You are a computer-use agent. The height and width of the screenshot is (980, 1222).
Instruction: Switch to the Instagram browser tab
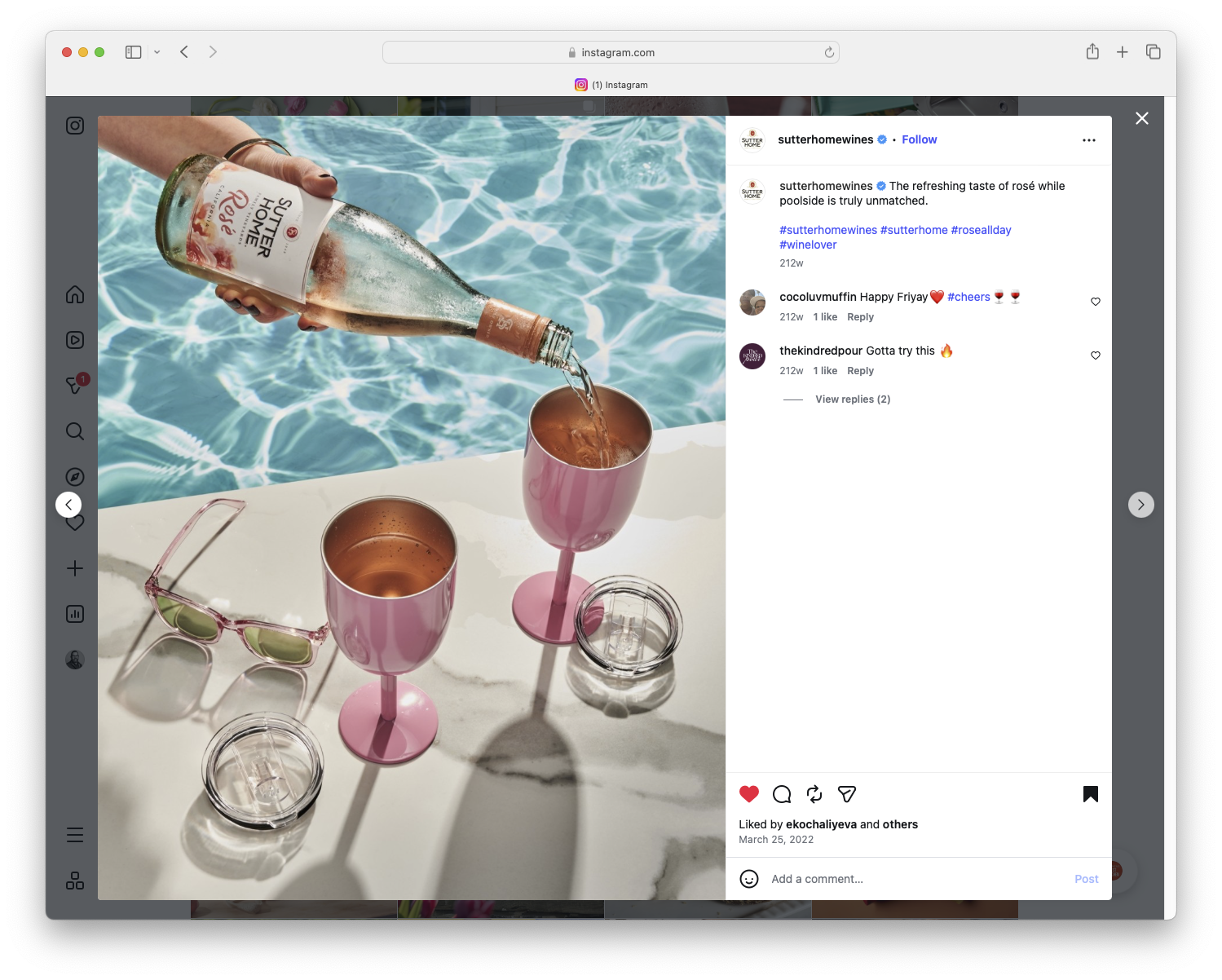tap(611, 84)
